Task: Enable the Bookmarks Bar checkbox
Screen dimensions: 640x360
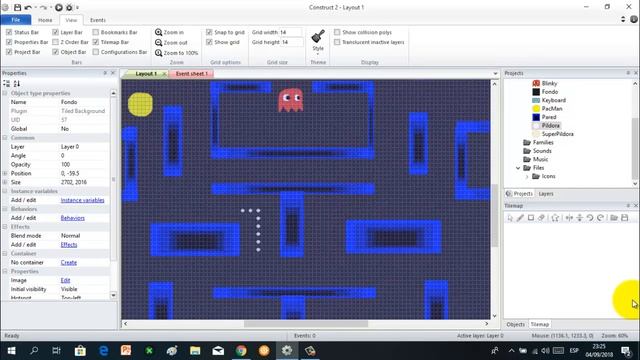Action: (x=96, y=32)
